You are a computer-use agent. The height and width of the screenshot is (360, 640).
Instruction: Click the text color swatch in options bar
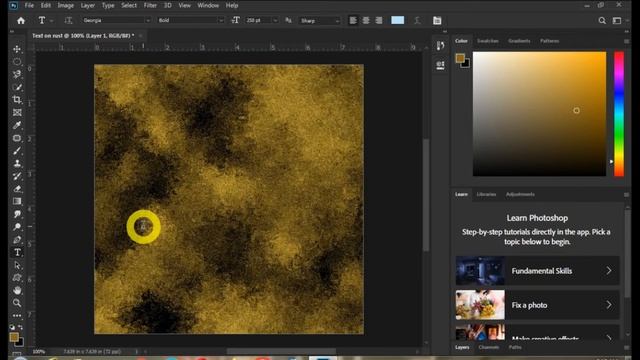coord(398,20)
